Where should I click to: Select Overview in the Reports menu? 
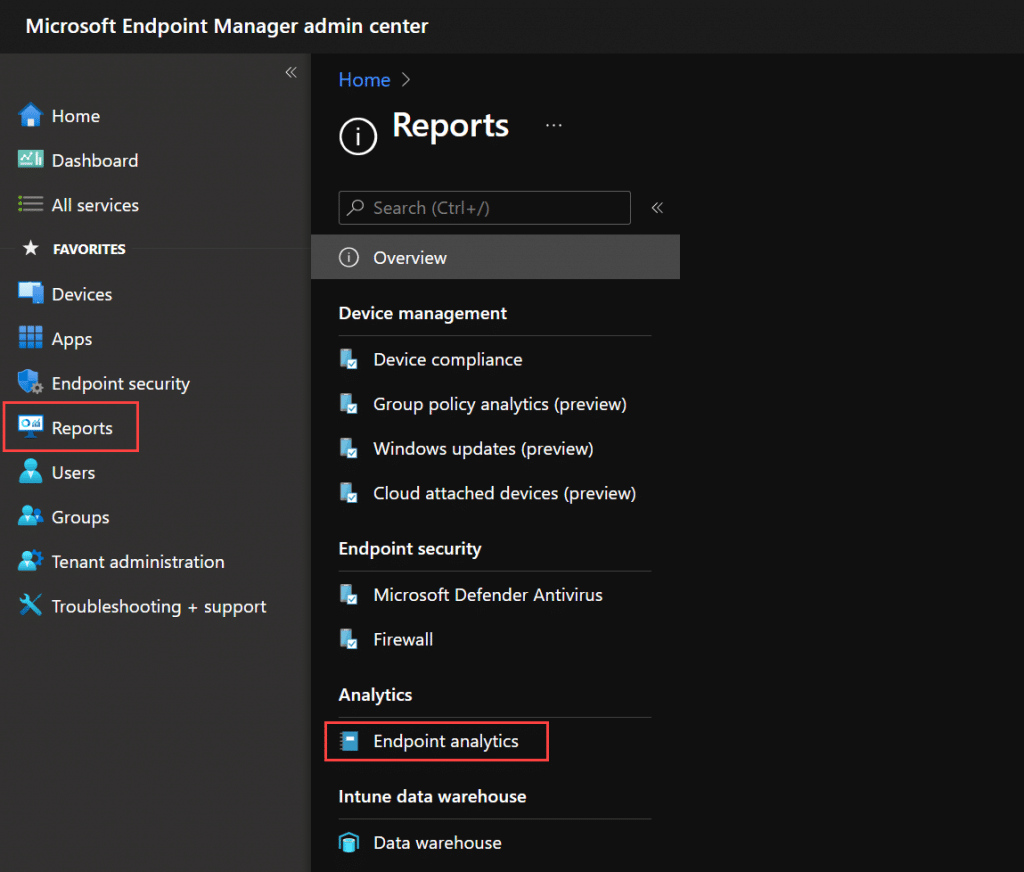[x=495, y=257]
